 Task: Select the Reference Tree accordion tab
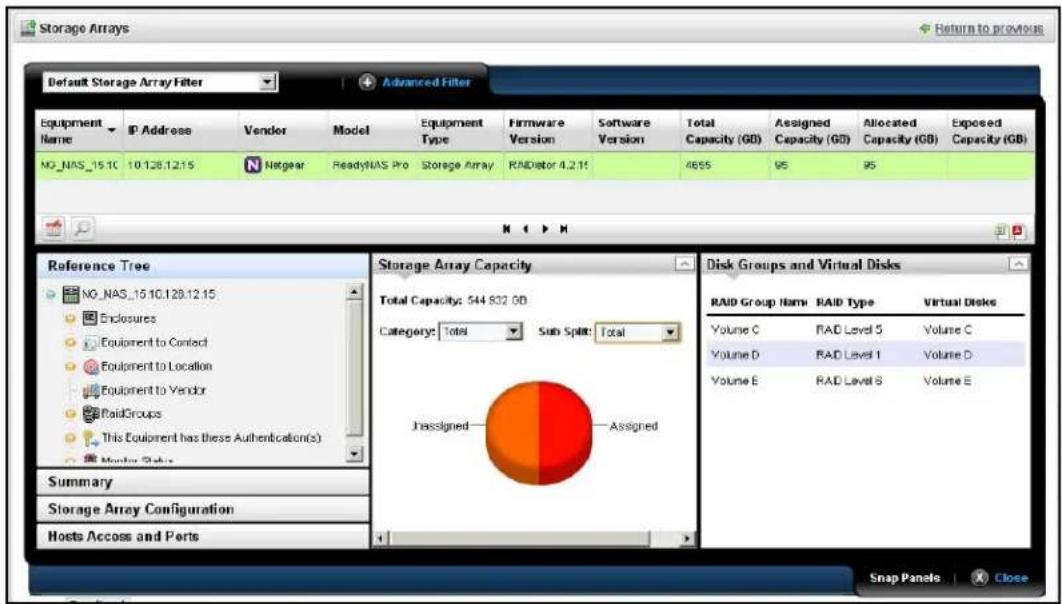pyautogui.click(x=203, y=265)
